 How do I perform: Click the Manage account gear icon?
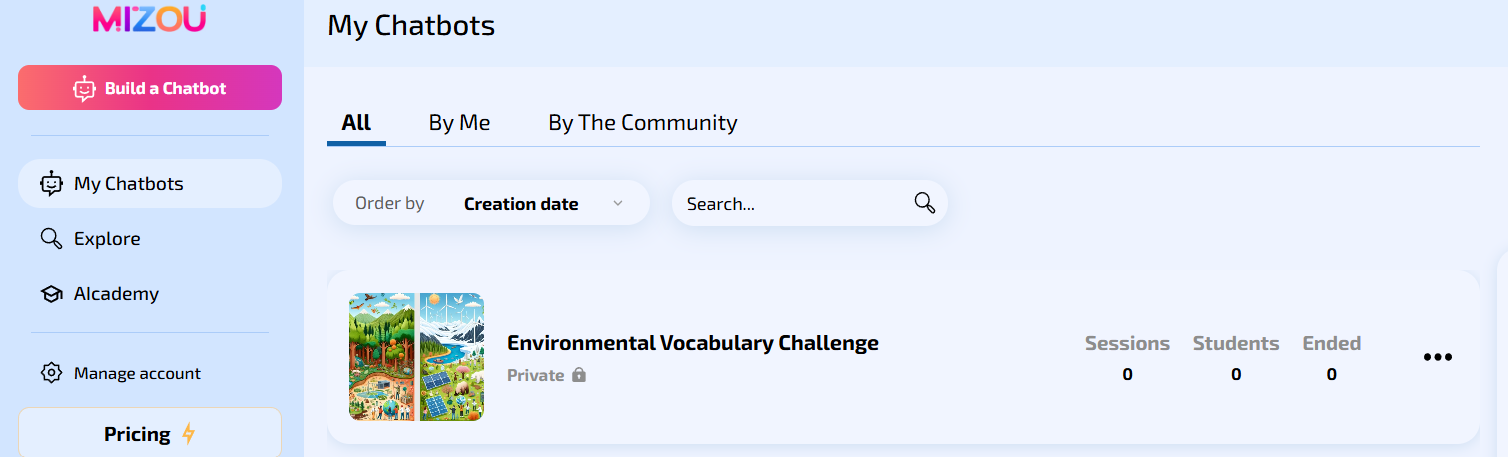coord(51,373)
